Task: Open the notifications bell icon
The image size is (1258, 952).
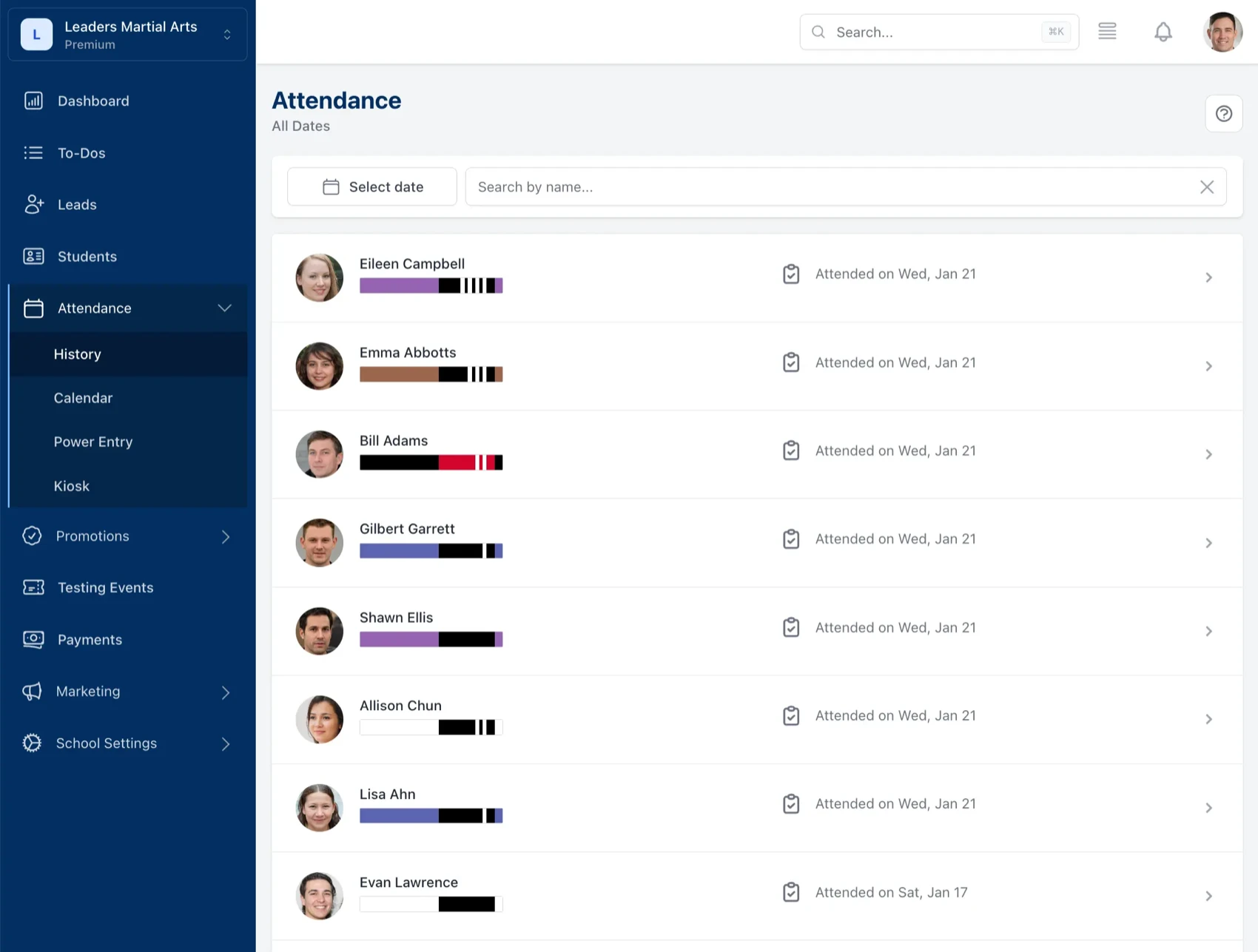Action: tap(1163, 32)
